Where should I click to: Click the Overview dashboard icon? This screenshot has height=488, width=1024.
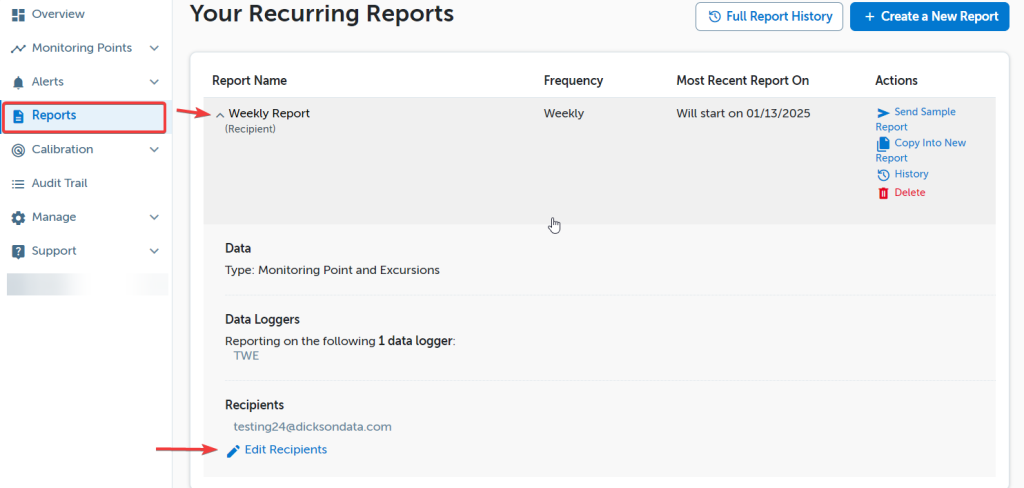[x=18, y=14]
